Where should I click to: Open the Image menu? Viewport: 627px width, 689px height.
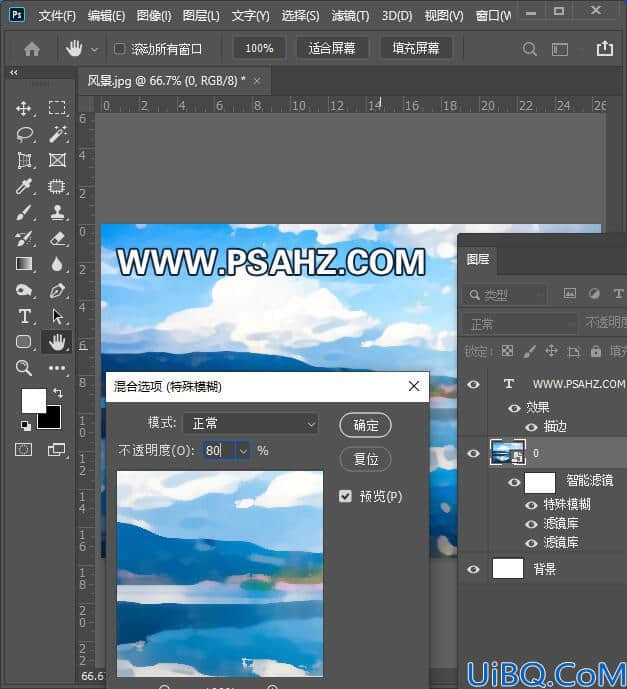154,17
